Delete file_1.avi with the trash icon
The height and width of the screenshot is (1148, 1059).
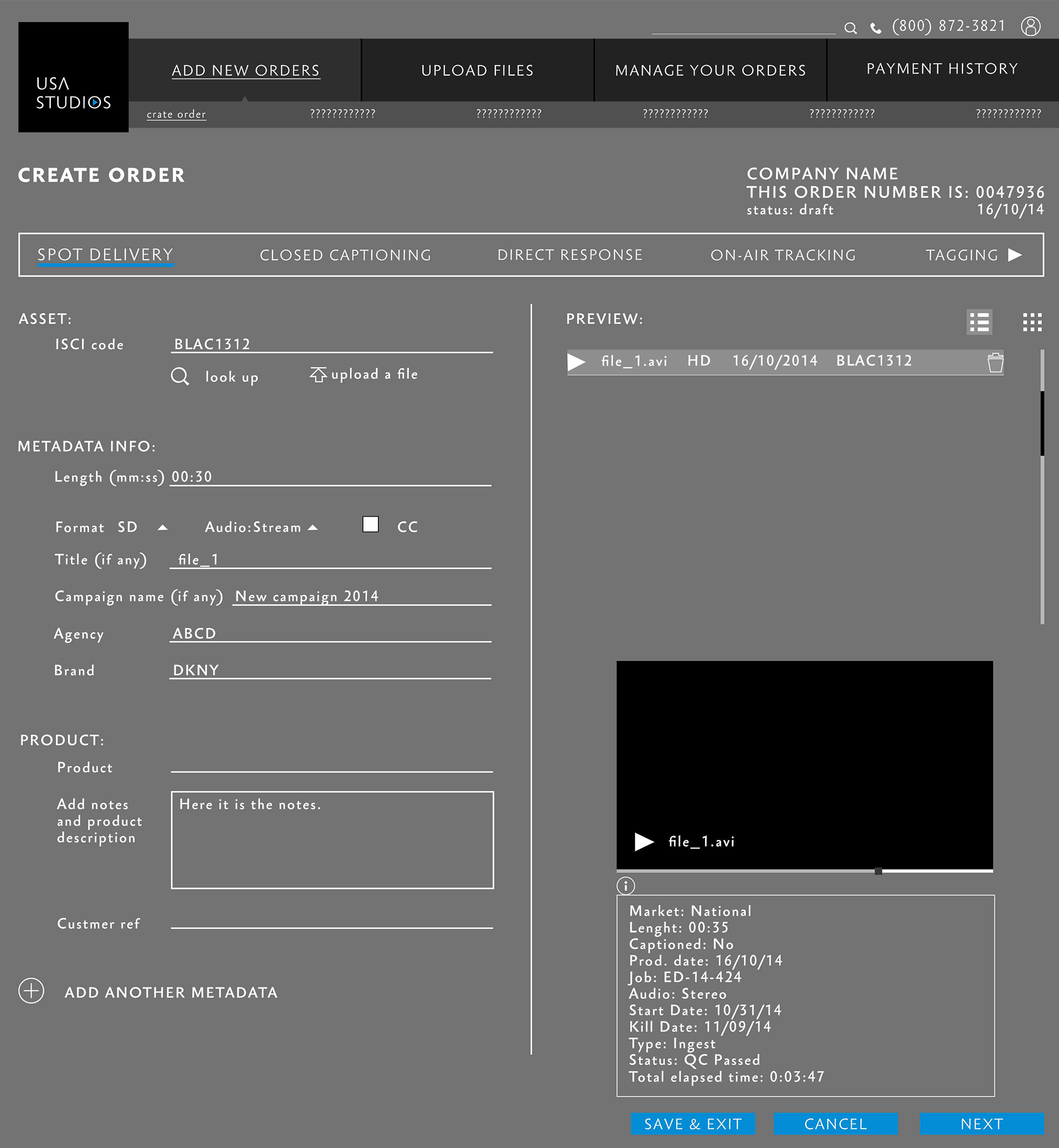995,363
